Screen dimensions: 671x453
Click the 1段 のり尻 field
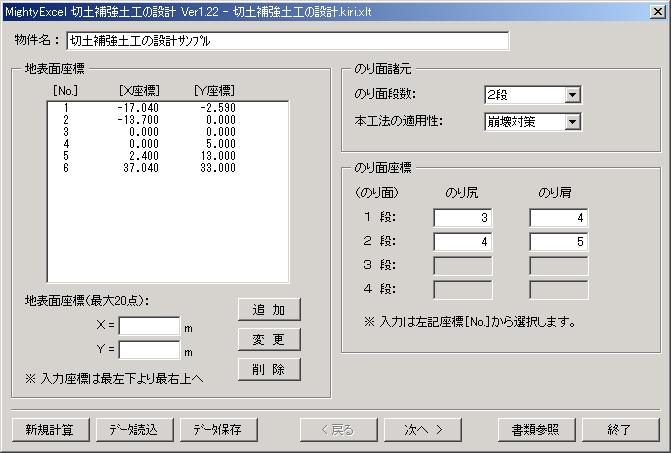[463, 218]
